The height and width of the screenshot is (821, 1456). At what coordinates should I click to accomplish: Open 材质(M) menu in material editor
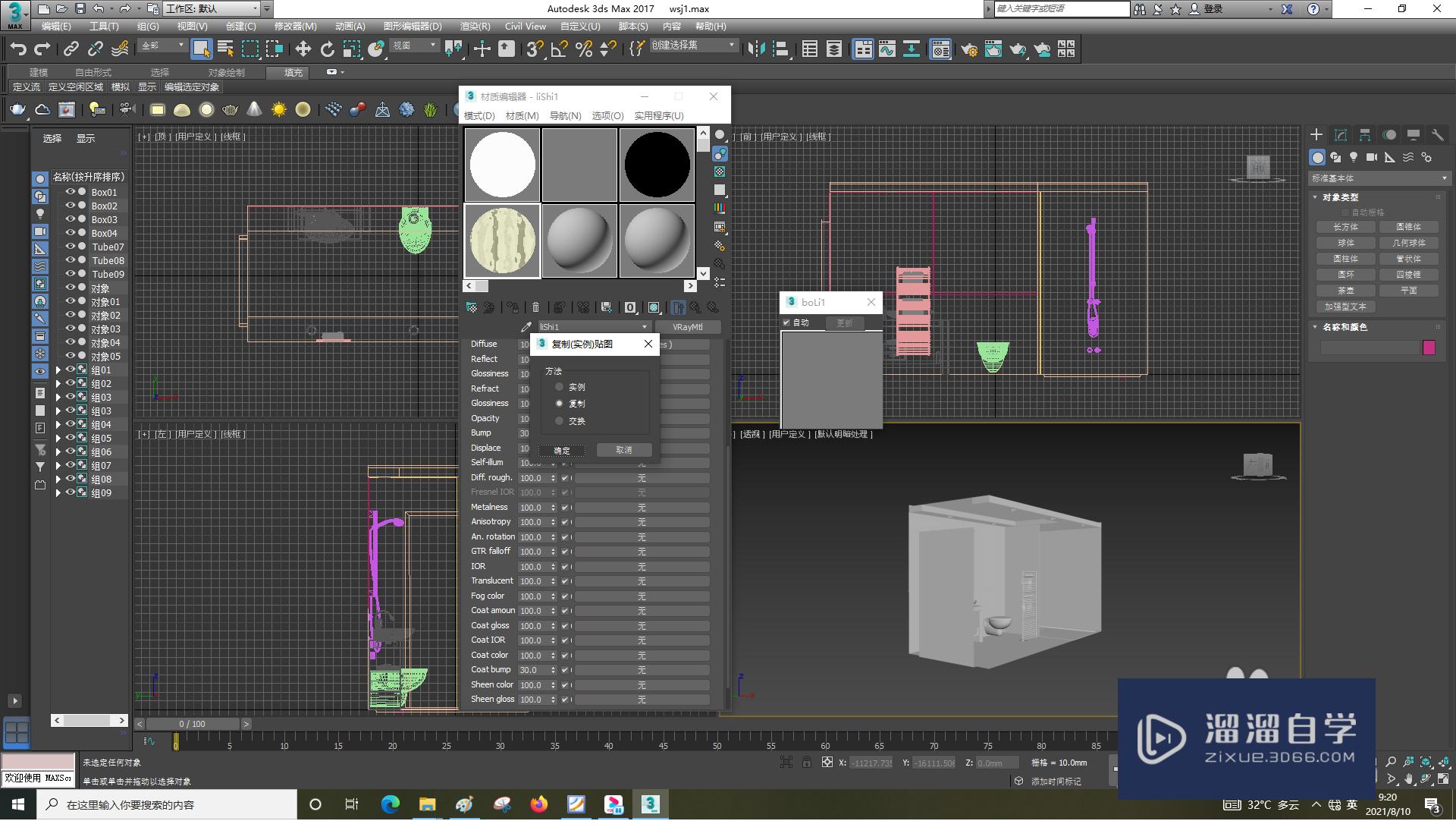(x=521, y=115)
